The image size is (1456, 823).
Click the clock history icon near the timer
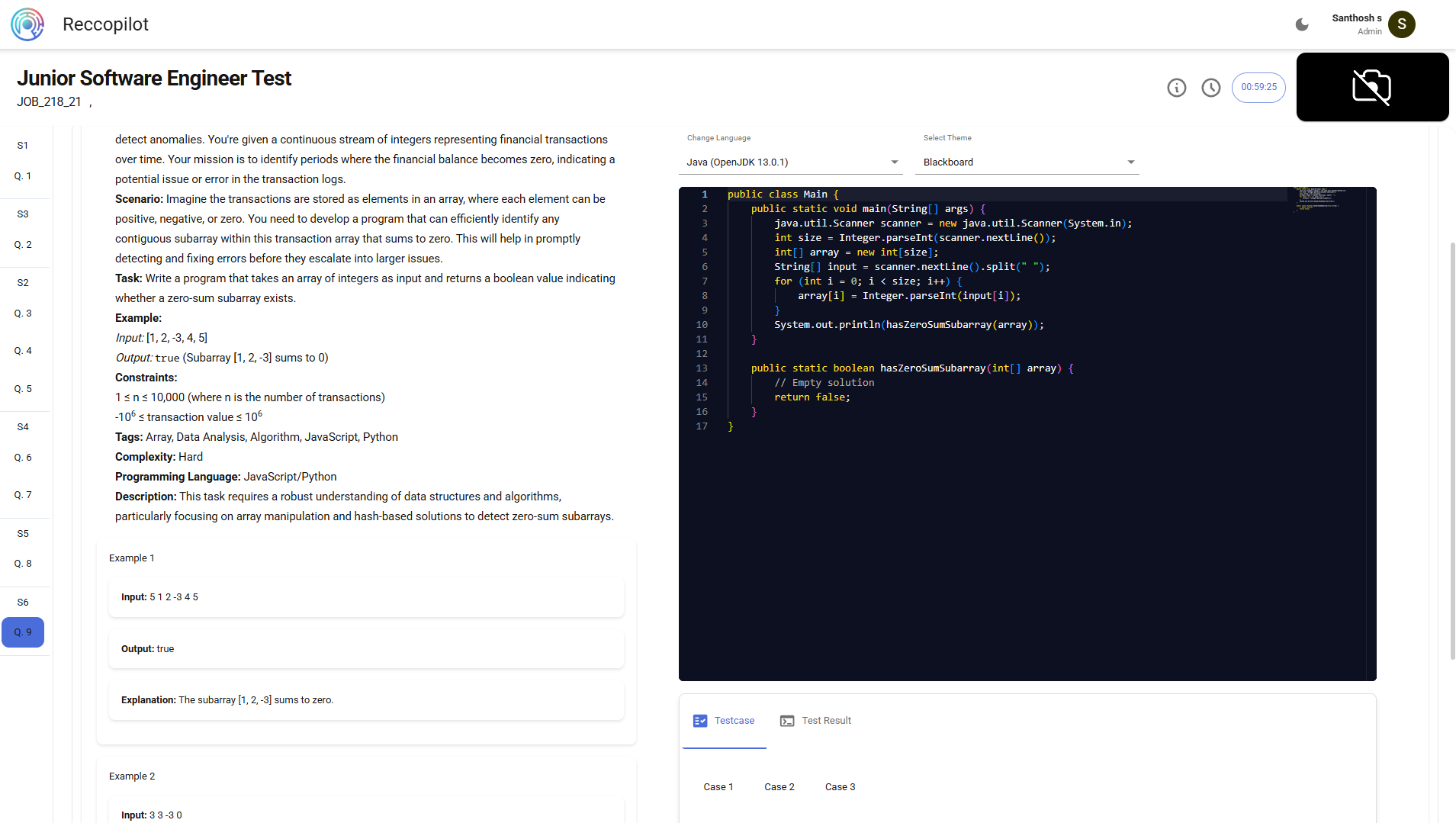[x=1211, y=88]
